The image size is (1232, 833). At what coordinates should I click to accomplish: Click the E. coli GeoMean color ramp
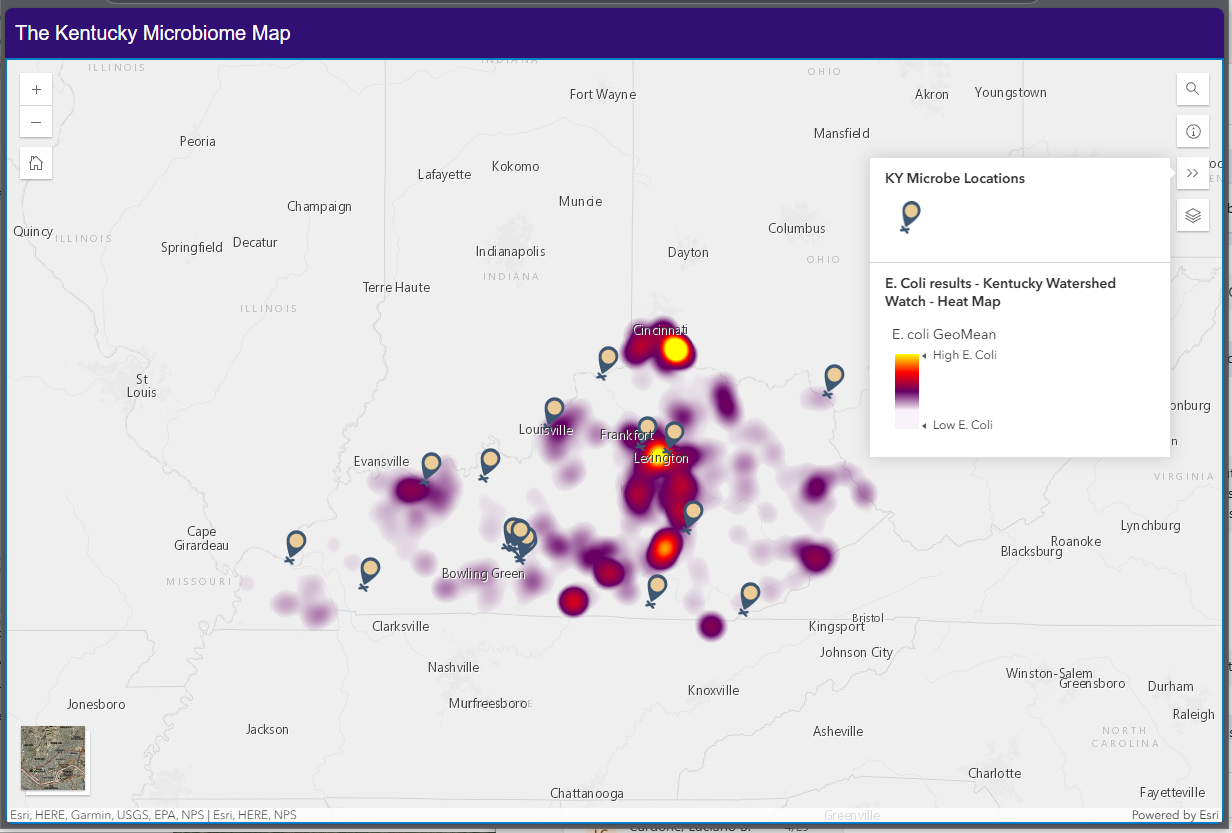[x=907, y=390]
